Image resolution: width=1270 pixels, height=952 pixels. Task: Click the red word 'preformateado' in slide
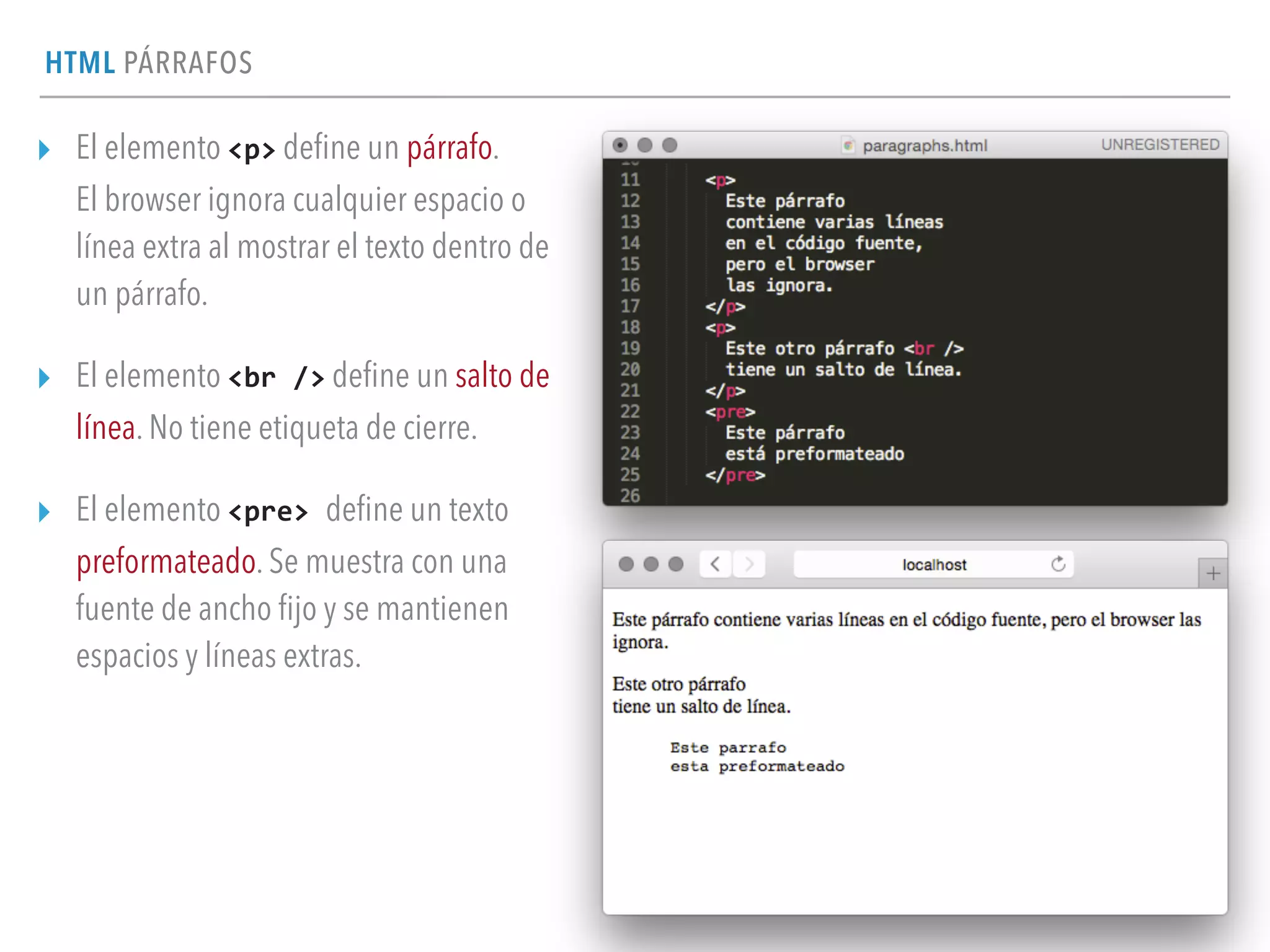point(166,563)
